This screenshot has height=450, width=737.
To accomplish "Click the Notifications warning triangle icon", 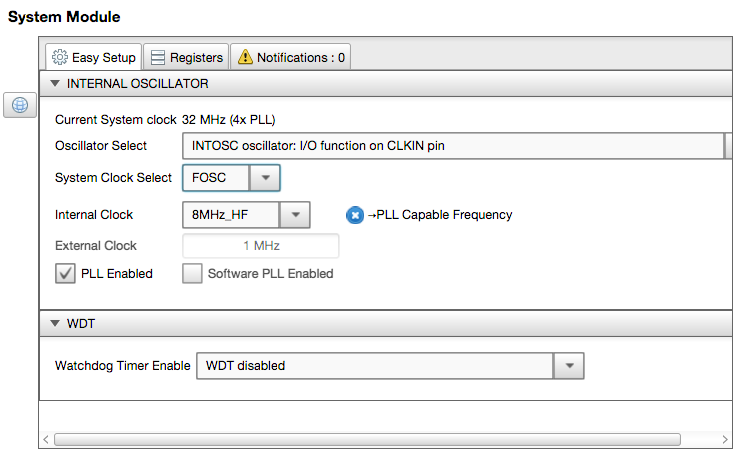I will click(245, 57).
